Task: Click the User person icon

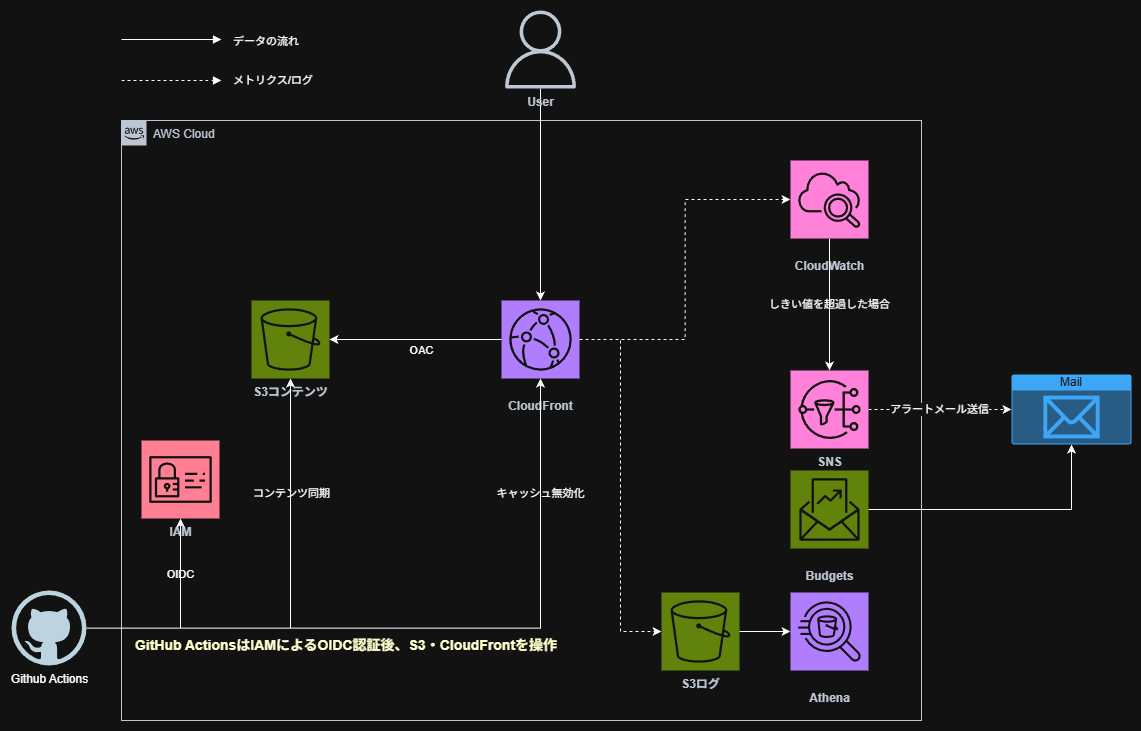Action: (x=540, y=48)
